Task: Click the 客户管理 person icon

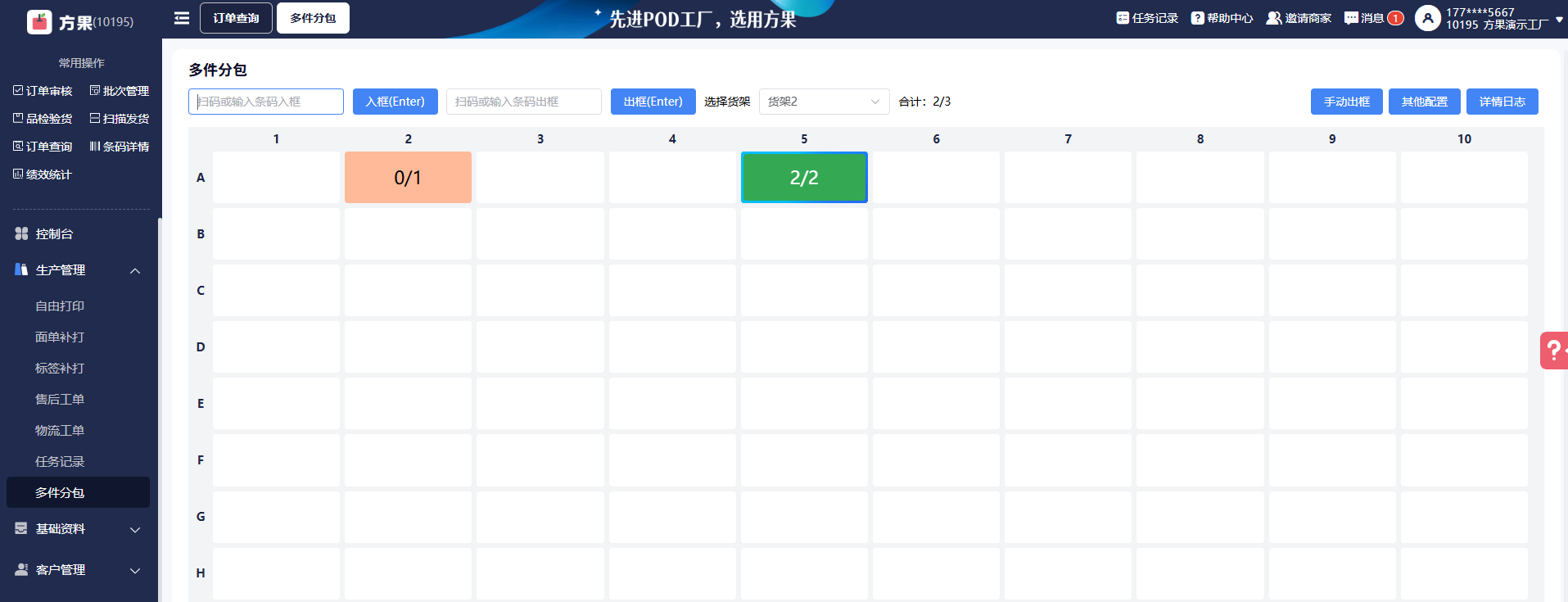Action: 21,570
